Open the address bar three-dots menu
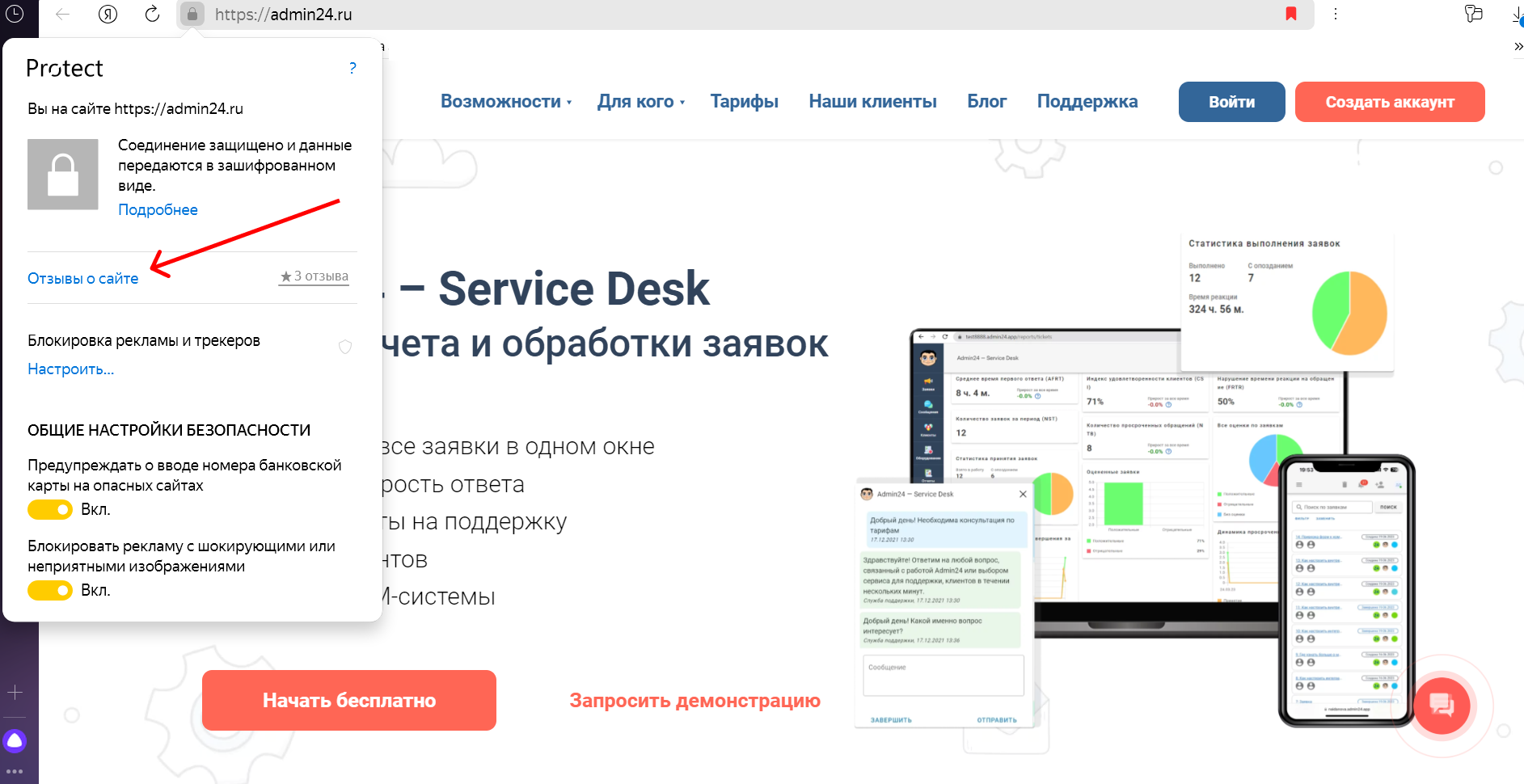 pos(1336,14)
